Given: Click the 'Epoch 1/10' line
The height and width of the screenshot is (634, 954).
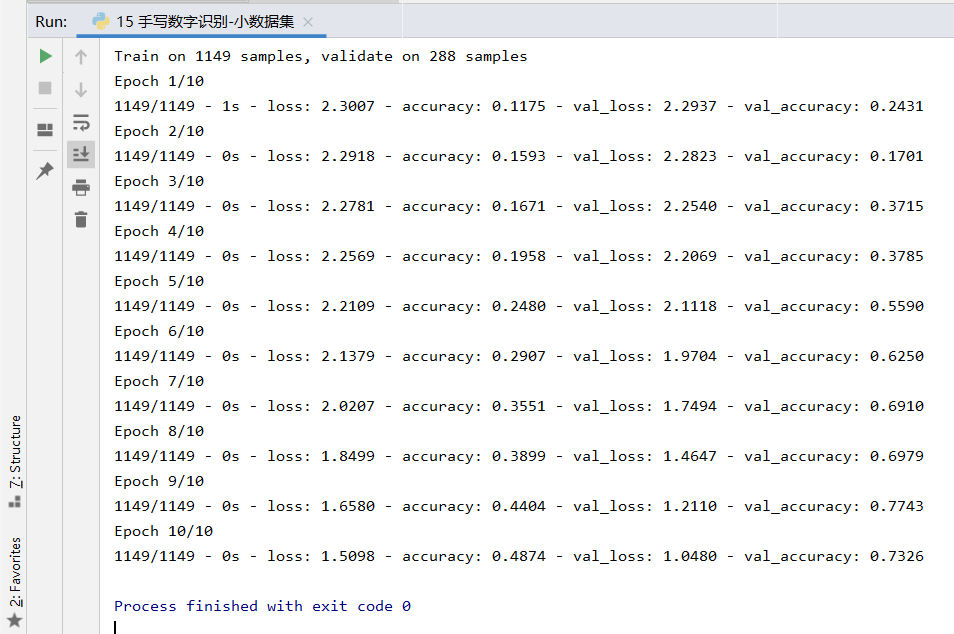Looking at the screenshot, I should (159, 82).
